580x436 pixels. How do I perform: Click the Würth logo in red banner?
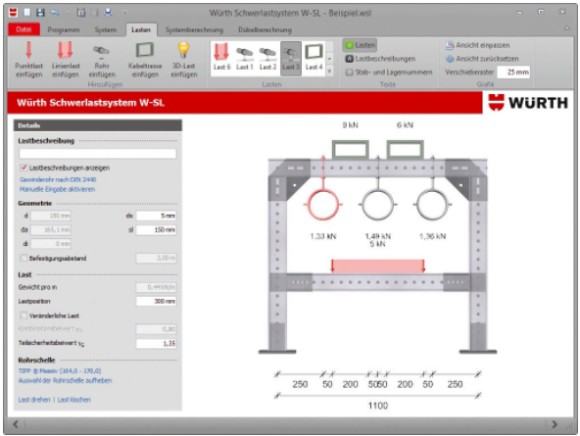[x=528, y=102]
